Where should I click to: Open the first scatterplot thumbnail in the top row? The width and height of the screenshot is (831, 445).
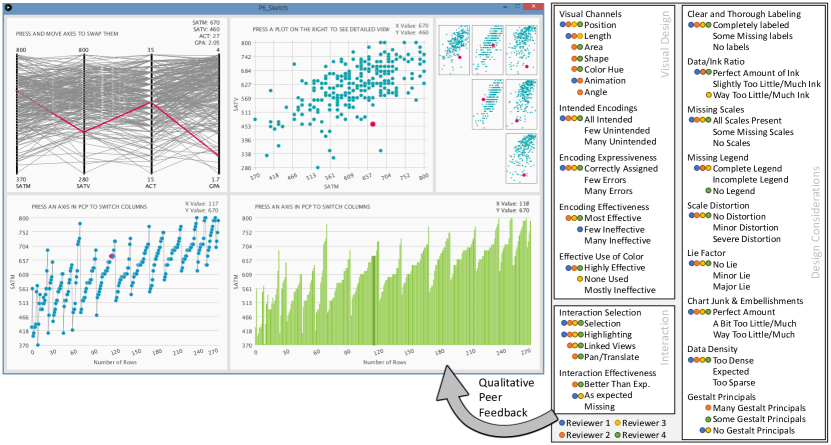[454, 49]
